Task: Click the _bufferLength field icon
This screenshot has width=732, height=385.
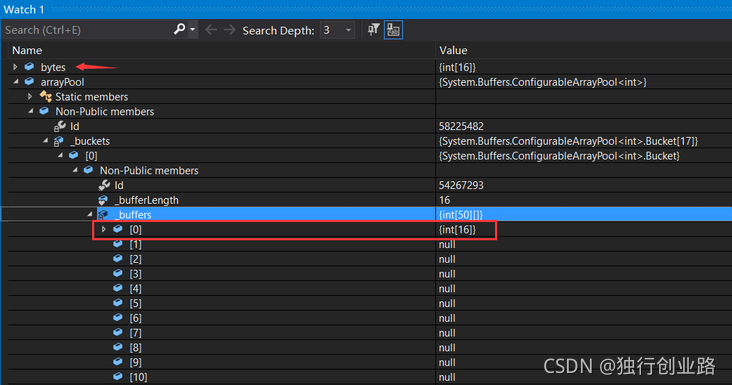Action: [103, 200]
